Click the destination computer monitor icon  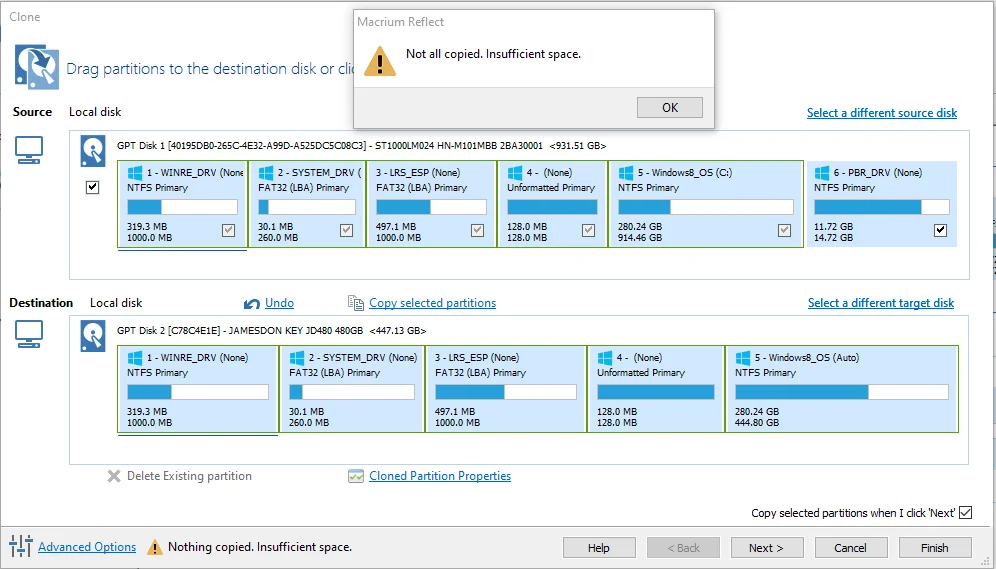(x=29, y=334)
